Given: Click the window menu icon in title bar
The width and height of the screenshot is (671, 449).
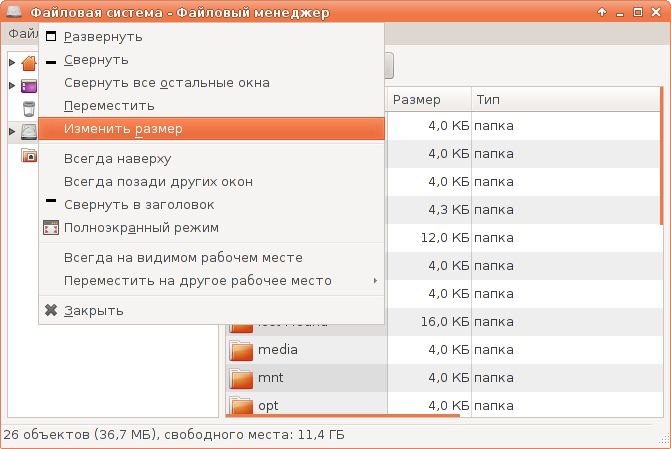Looking at the screenshot, I should [14, 12].
